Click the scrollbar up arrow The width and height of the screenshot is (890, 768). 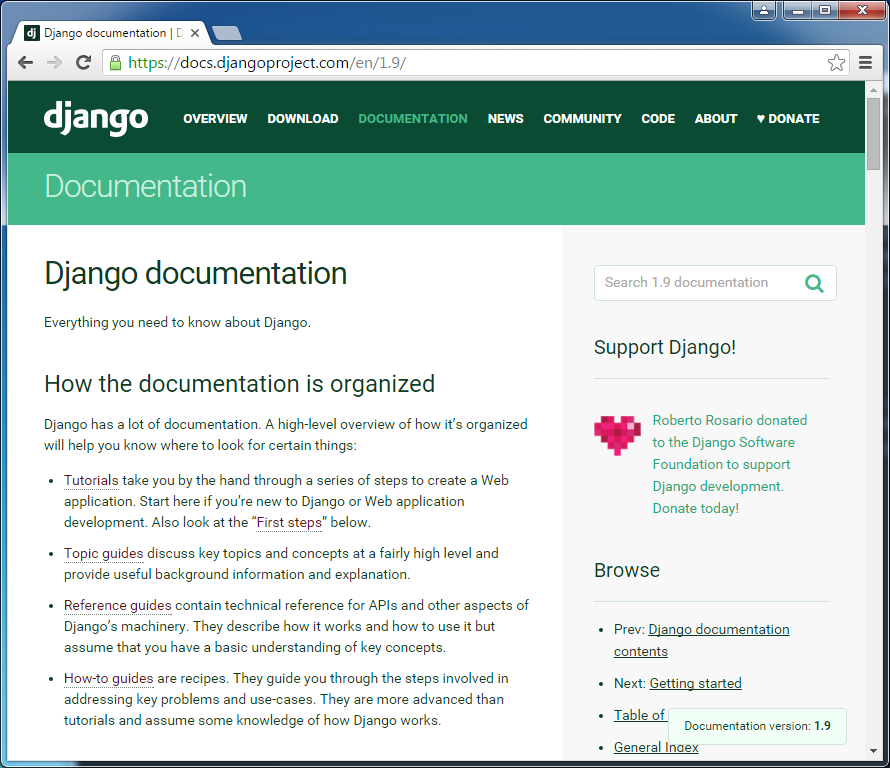(x=873, y=90)
